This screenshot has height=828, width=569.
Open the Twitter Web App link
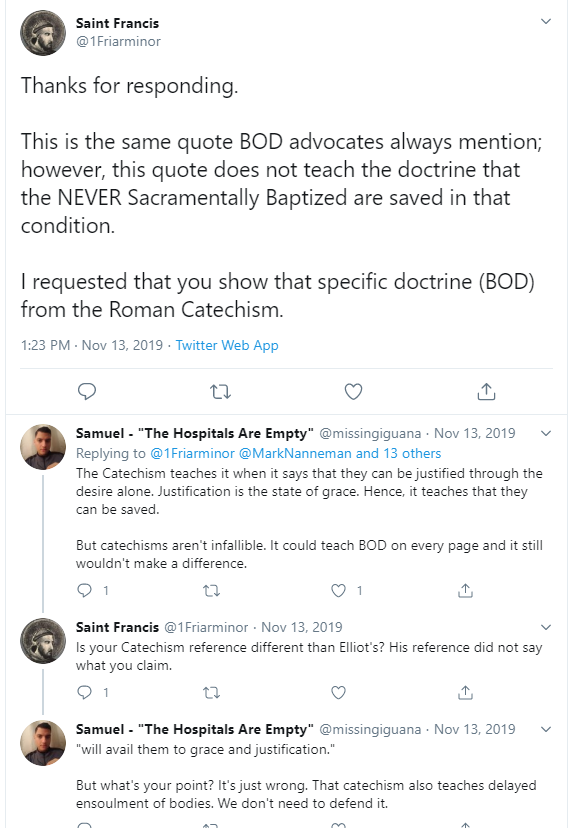[227, 345]
